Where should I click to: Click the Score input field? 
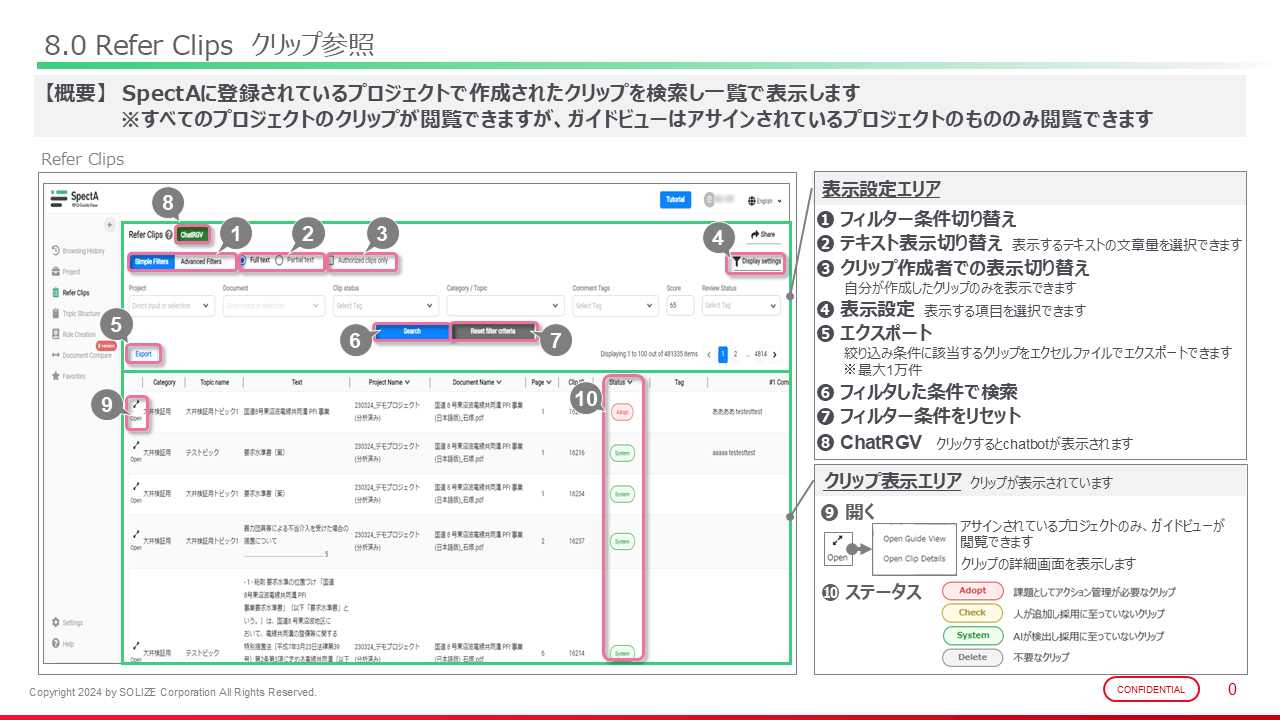(x=680, y=306)
